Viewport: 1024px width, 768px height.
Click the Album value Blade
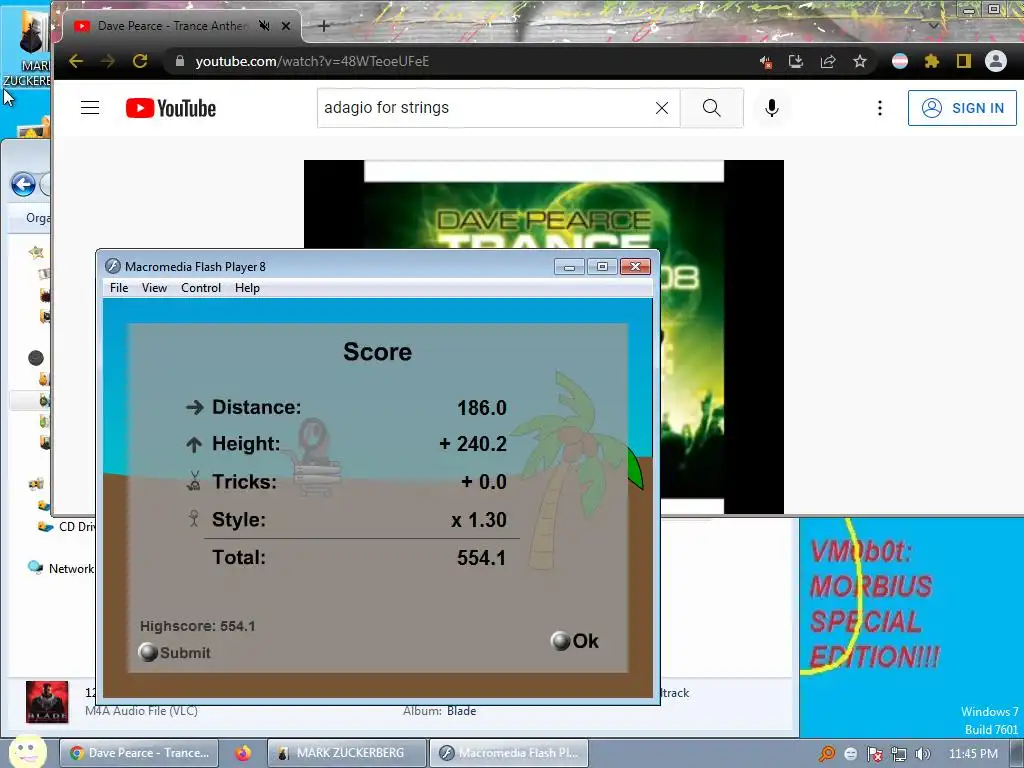tap(462, 711)
